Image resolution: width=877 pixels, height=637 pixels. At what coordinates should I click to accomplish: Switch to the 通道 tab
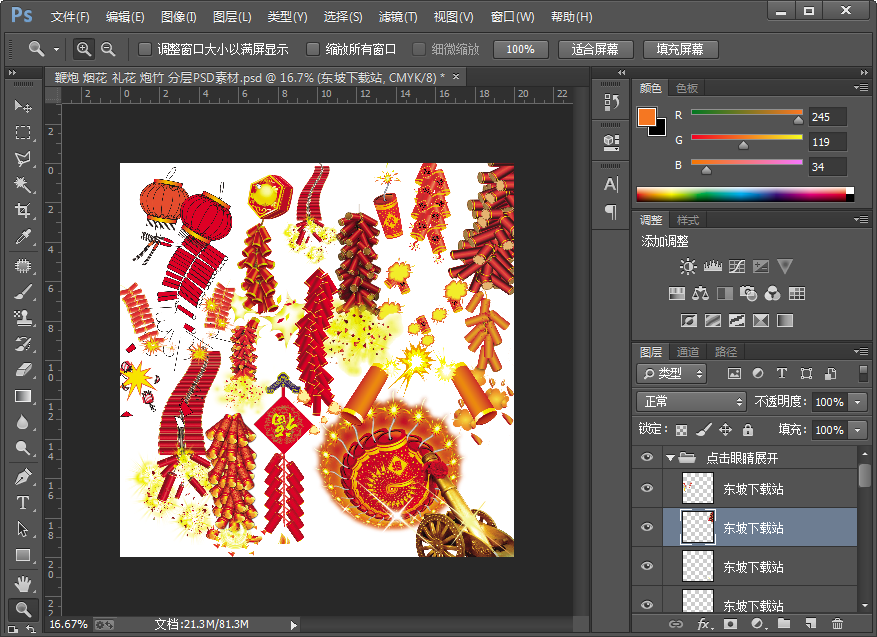coord(688,352)
